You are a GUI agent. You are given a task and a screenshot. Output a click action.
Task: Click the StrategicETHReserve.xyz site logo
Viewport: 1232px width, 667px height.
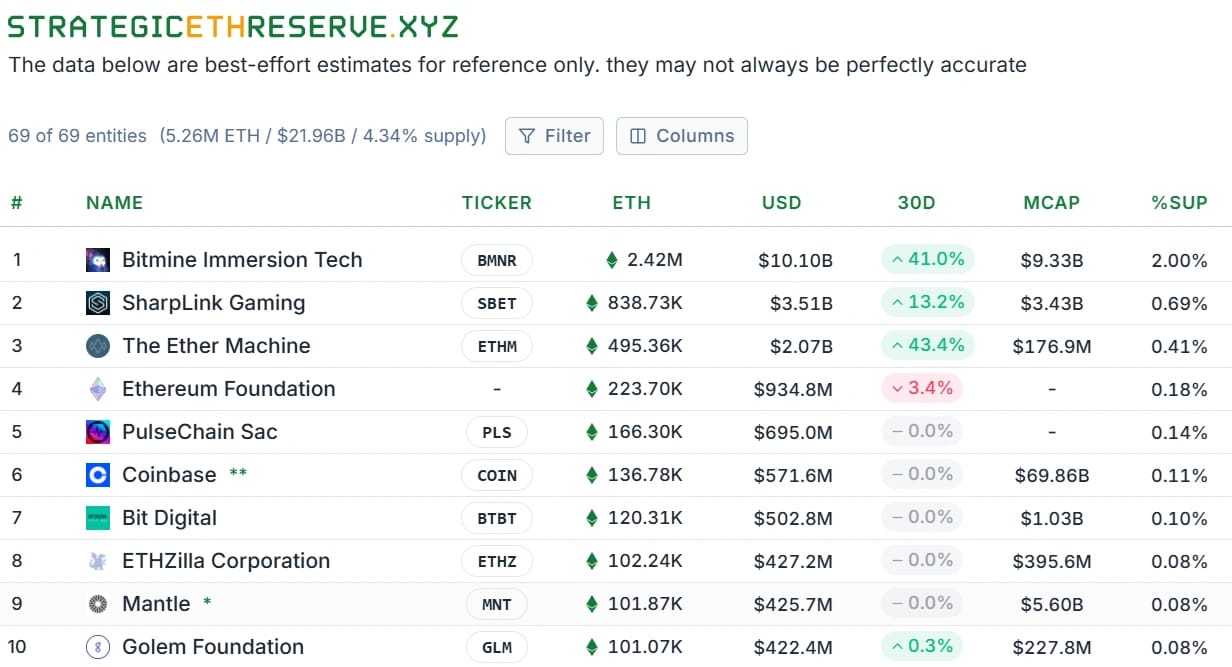tap(233, 27)
